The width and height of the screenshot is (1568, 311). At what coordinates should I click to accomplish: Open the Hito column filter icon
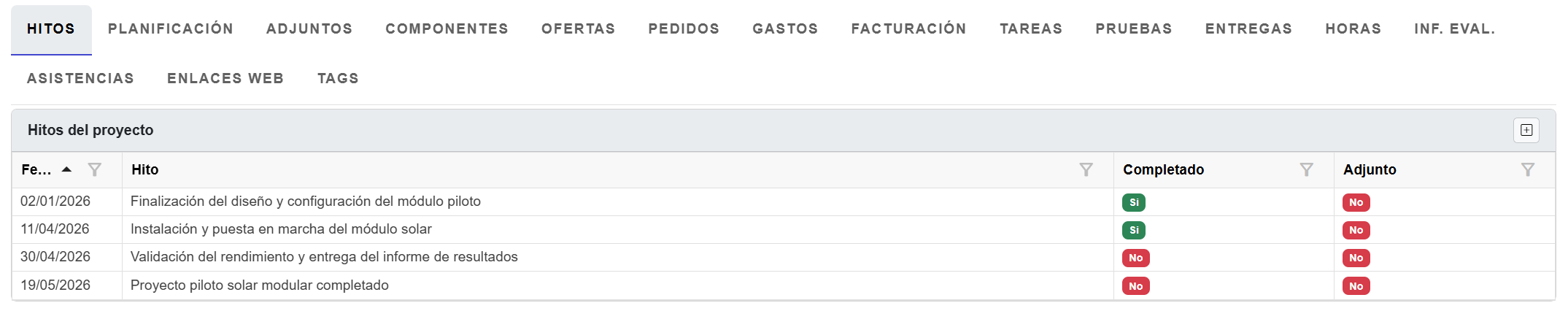[x=1086, y=169]
